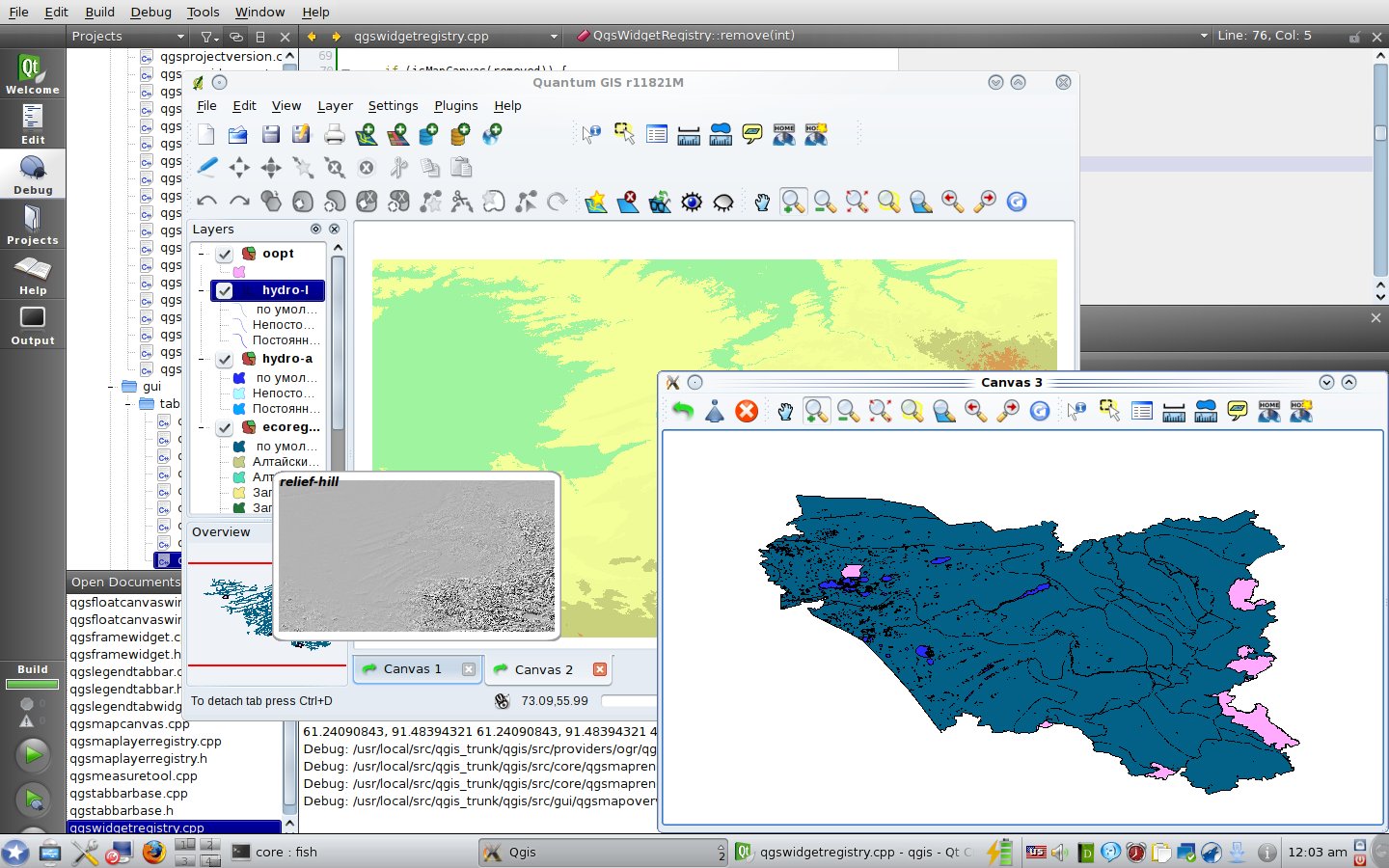
Task: Uncheck the hydro-a layer visibility
Action: (224, 358)
